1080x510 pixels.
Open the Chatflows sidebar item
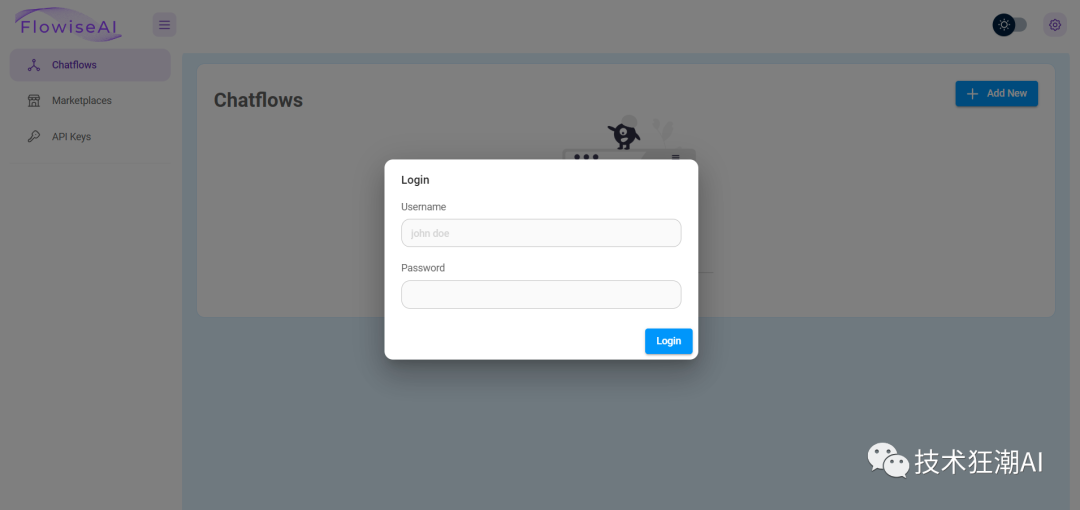[x=90, y=65]
